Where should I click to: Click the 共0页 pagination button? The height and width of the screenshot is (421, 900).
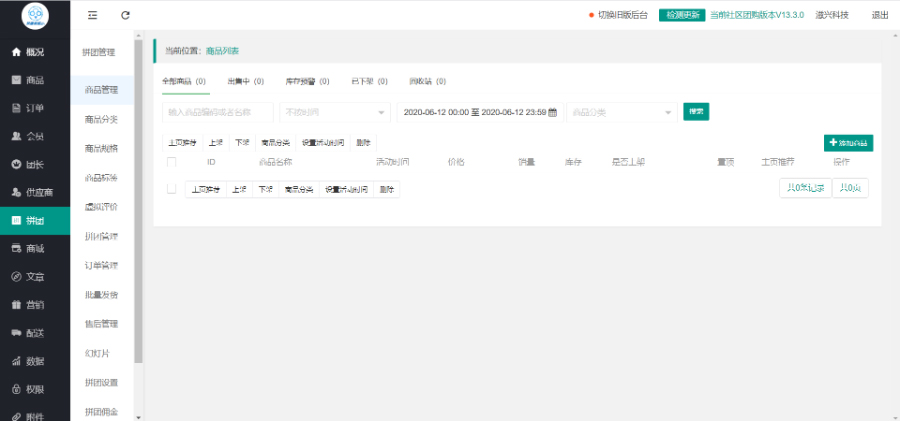(851, 188)
